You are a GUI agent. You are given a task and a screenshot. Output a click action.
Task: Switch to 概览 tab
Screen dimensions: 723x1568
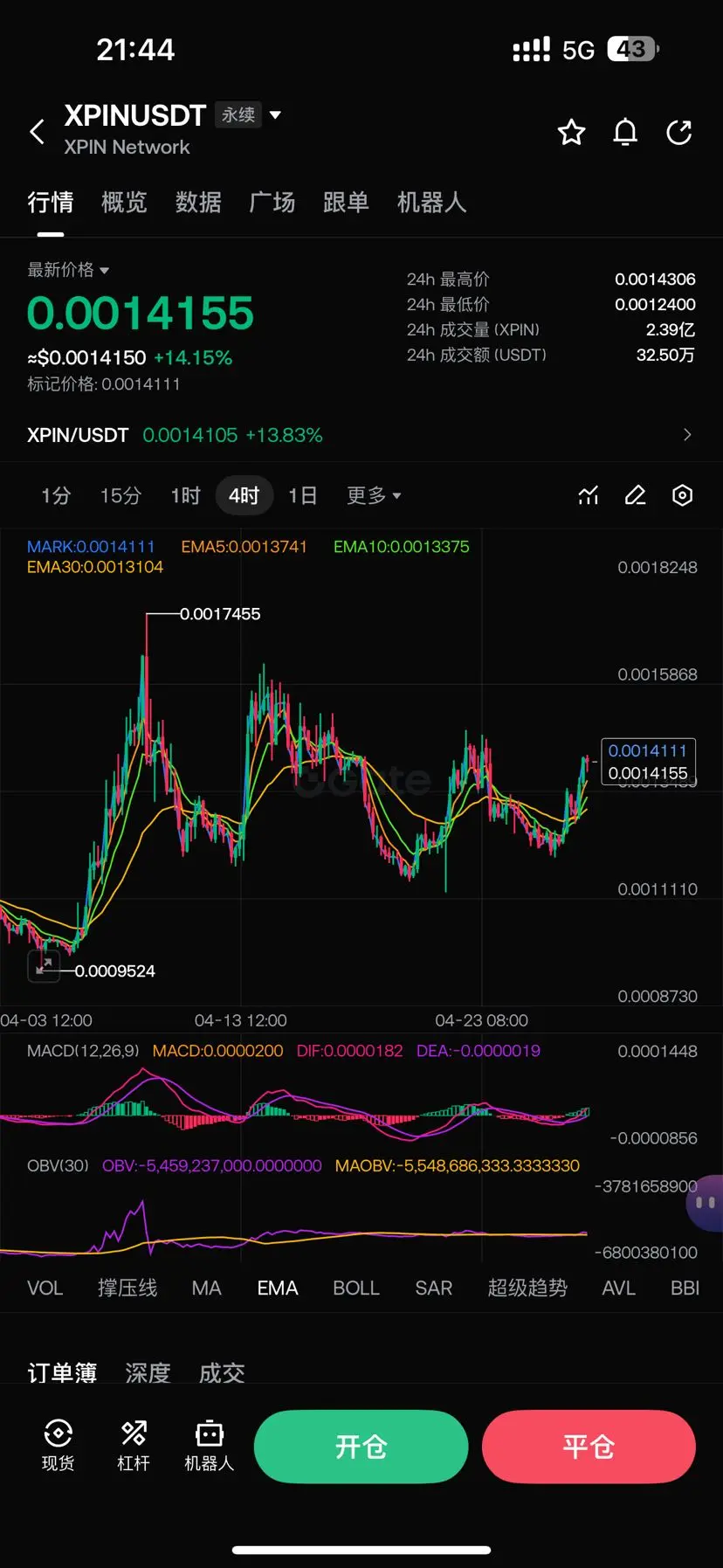click(x=124, y=203)
